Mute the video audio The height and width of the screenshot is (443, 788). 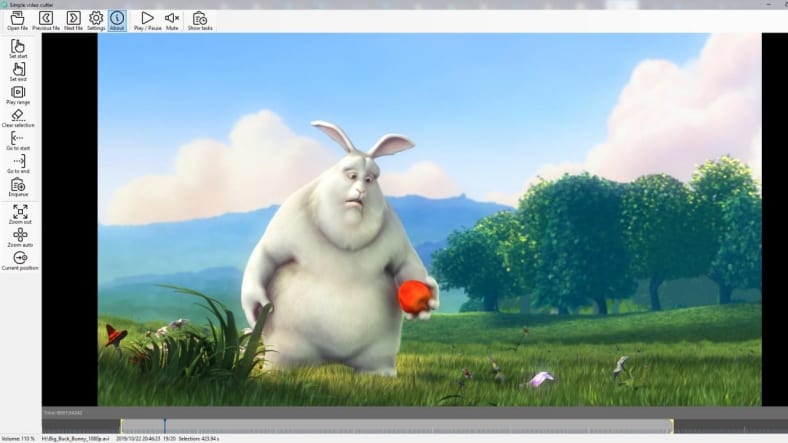(172, 21)
